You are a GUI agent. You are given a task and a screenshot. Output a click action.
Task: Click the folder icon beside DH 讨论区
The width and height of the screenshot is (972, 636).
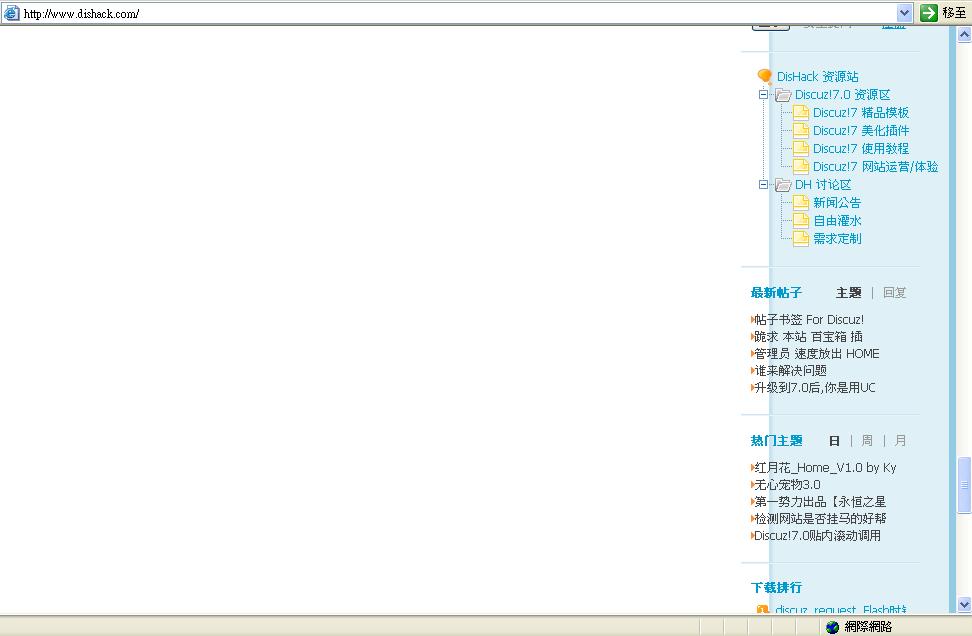(783, 185)
